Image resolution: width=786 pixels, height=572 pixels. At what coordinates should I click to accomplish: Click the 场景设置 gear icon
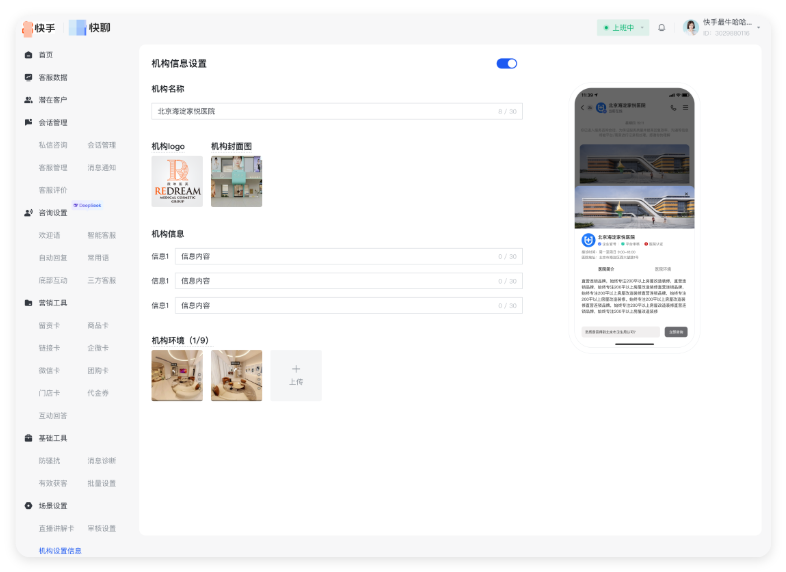point(29,506)
